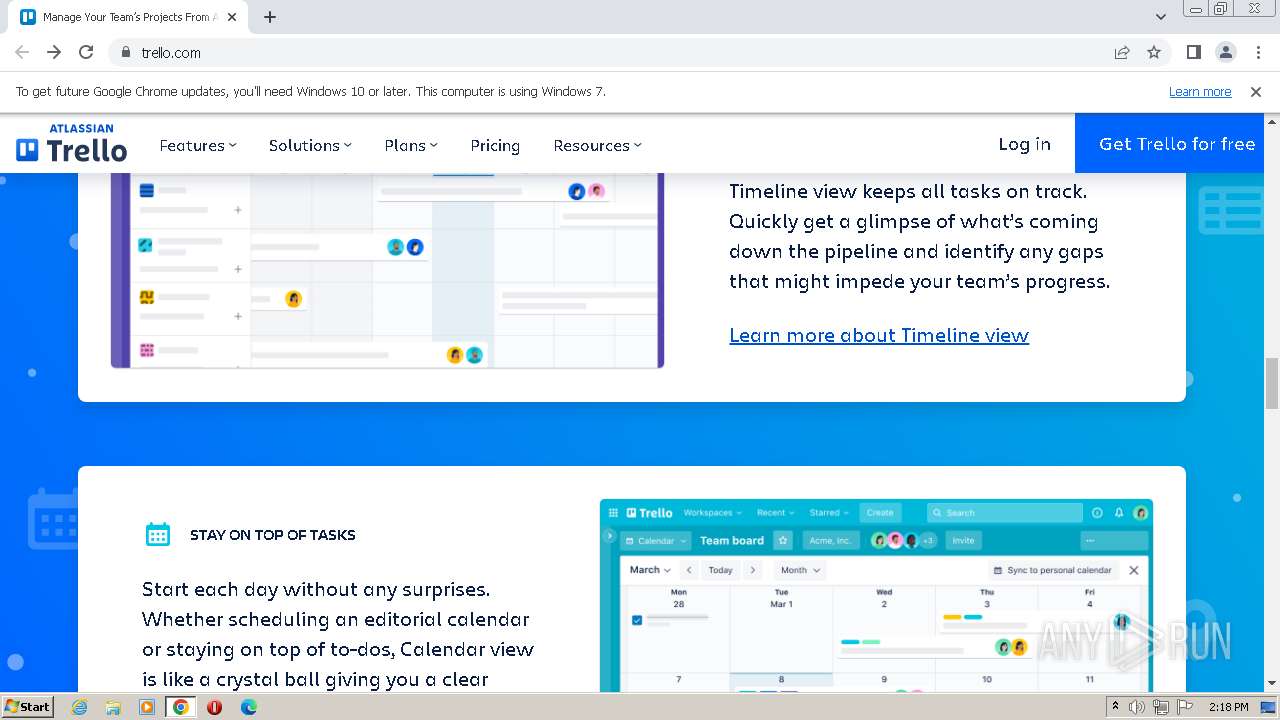Click the calendar icon beside Stay on top of tasks
The height and width of the screenshot is (720, 1280).
click(x=158, y=534)
